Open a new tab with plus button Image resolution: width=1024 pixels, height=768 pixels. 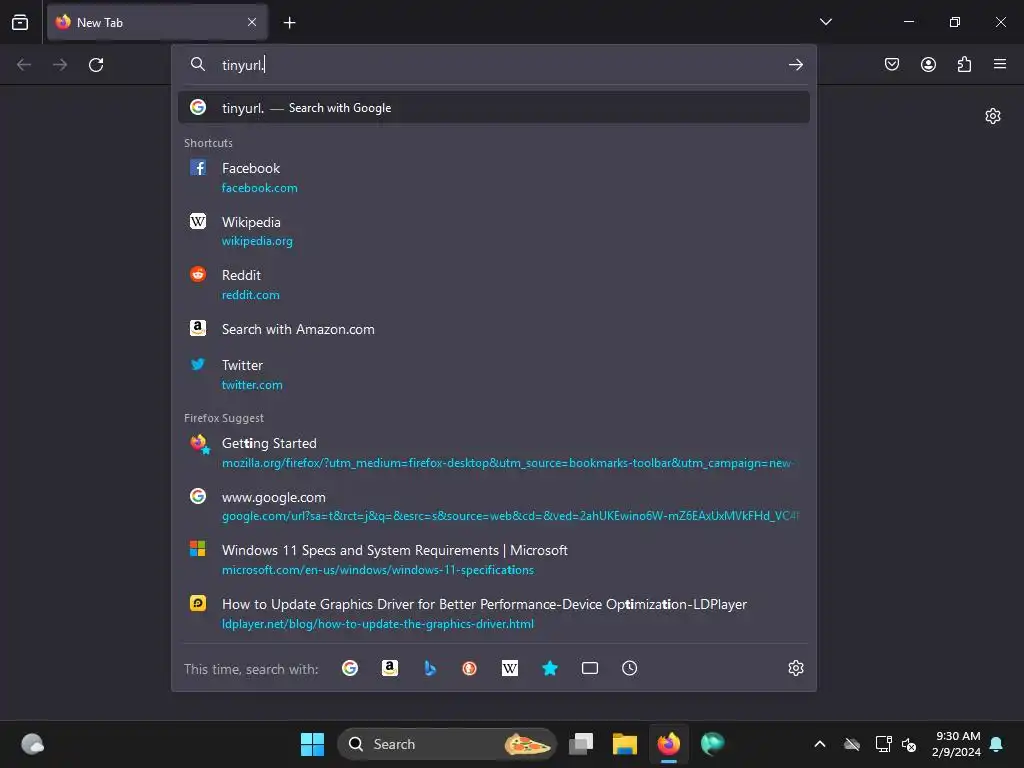[x=289, y=23]
